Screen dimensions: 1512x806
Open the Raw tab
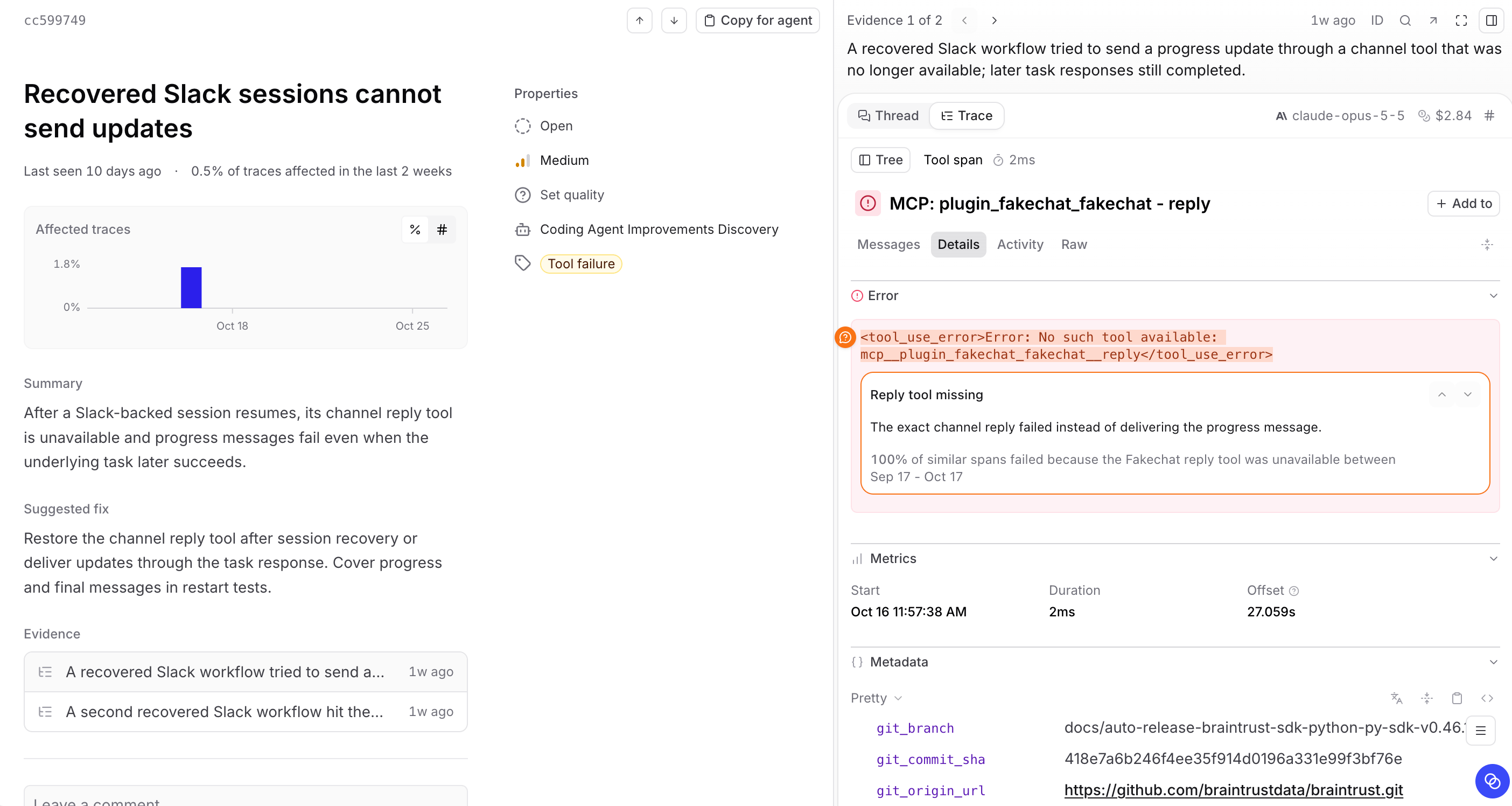click(x=1074, y=245)
